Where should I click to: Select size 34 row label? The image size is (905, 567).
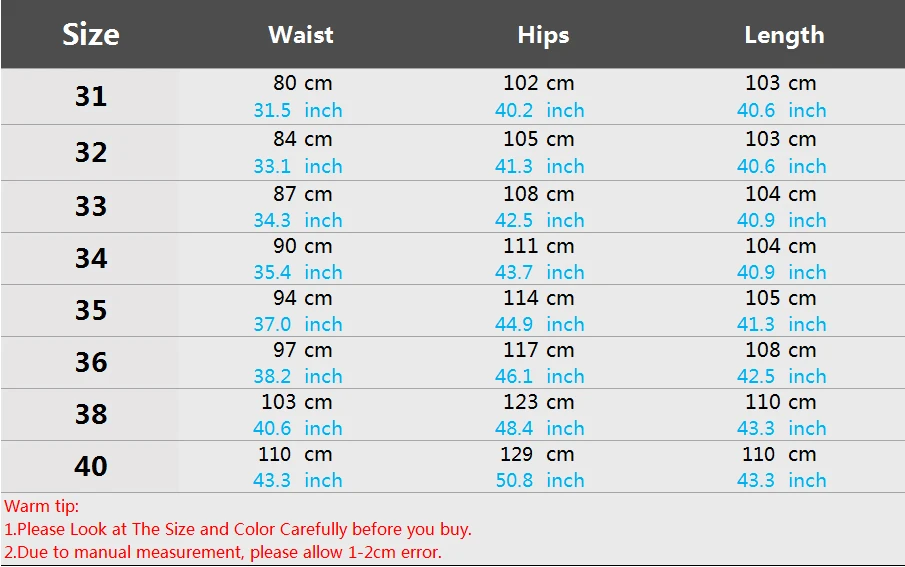point(91,258)
